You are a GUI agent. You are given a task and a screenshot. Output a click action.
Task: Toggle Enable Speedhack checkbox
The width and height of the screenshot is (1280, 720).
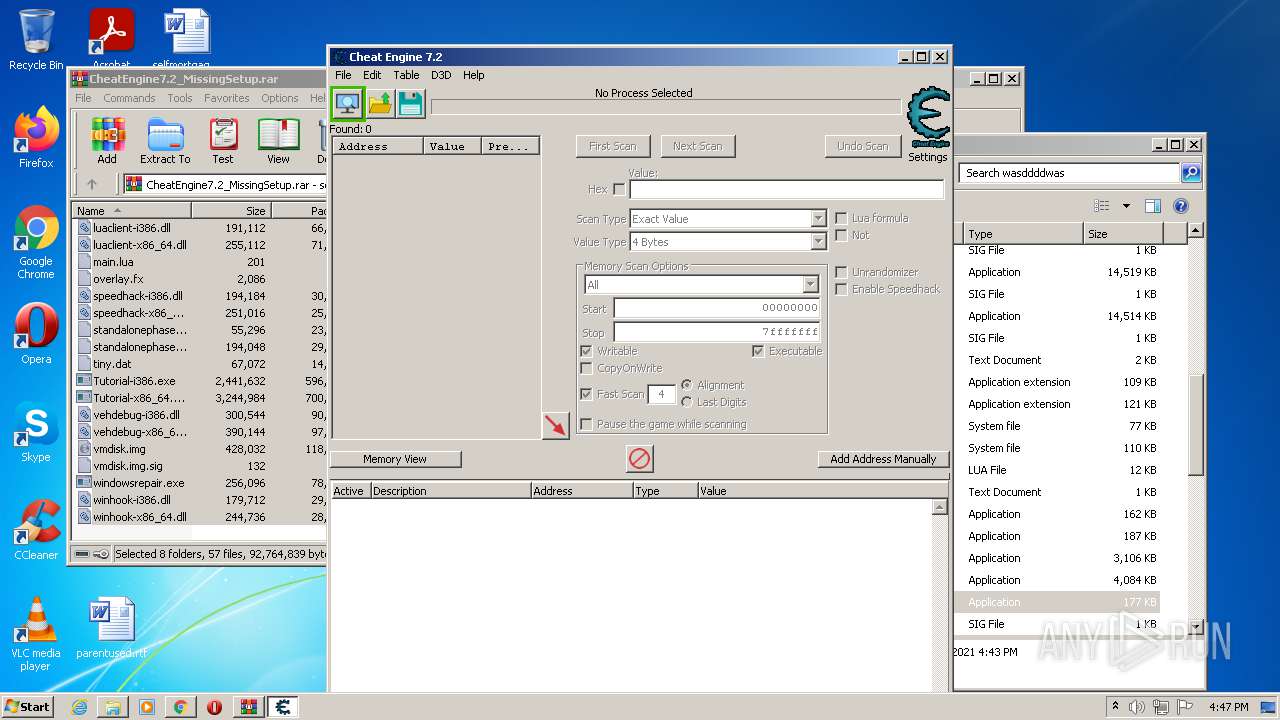841,289
